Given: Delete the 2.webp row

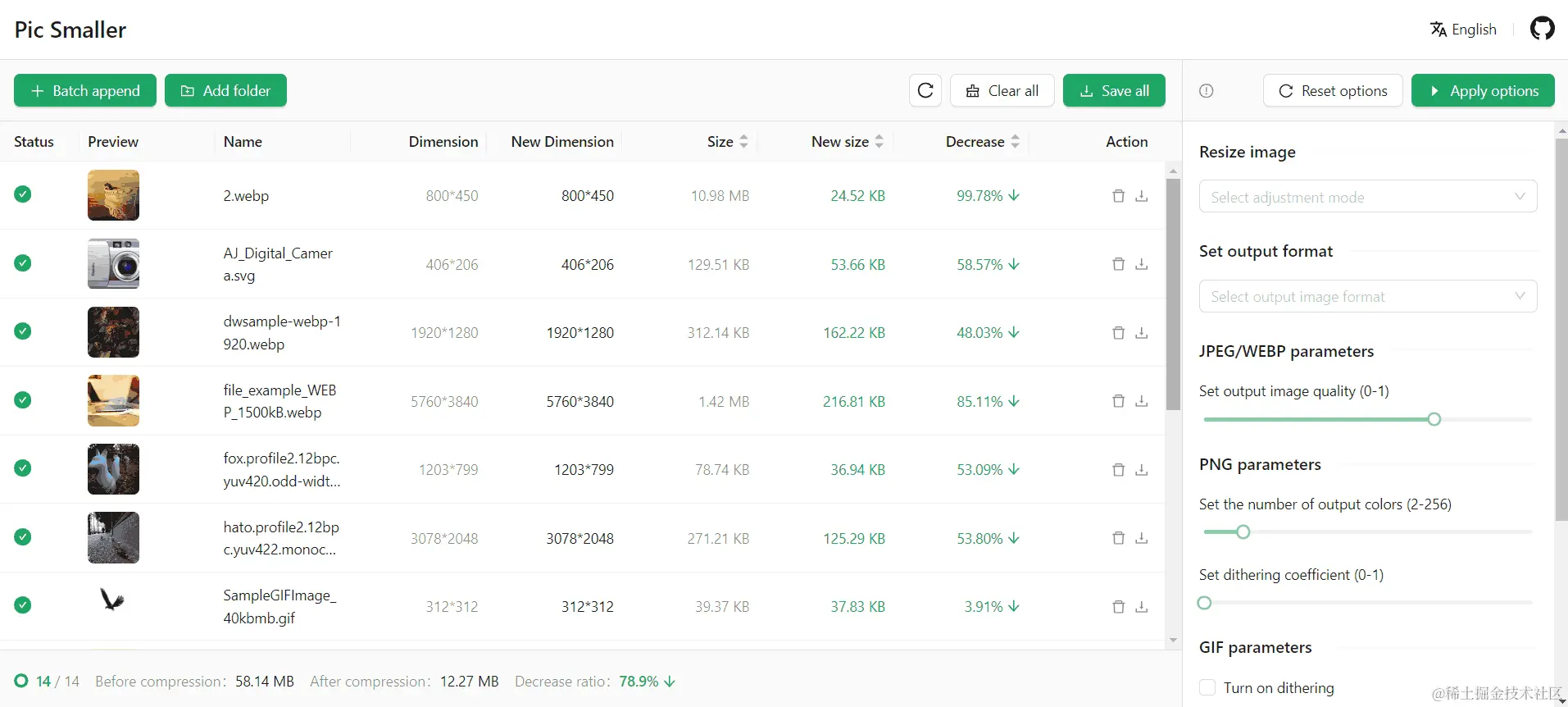Looking at the screenshot, I should [x=1118, y=196].
